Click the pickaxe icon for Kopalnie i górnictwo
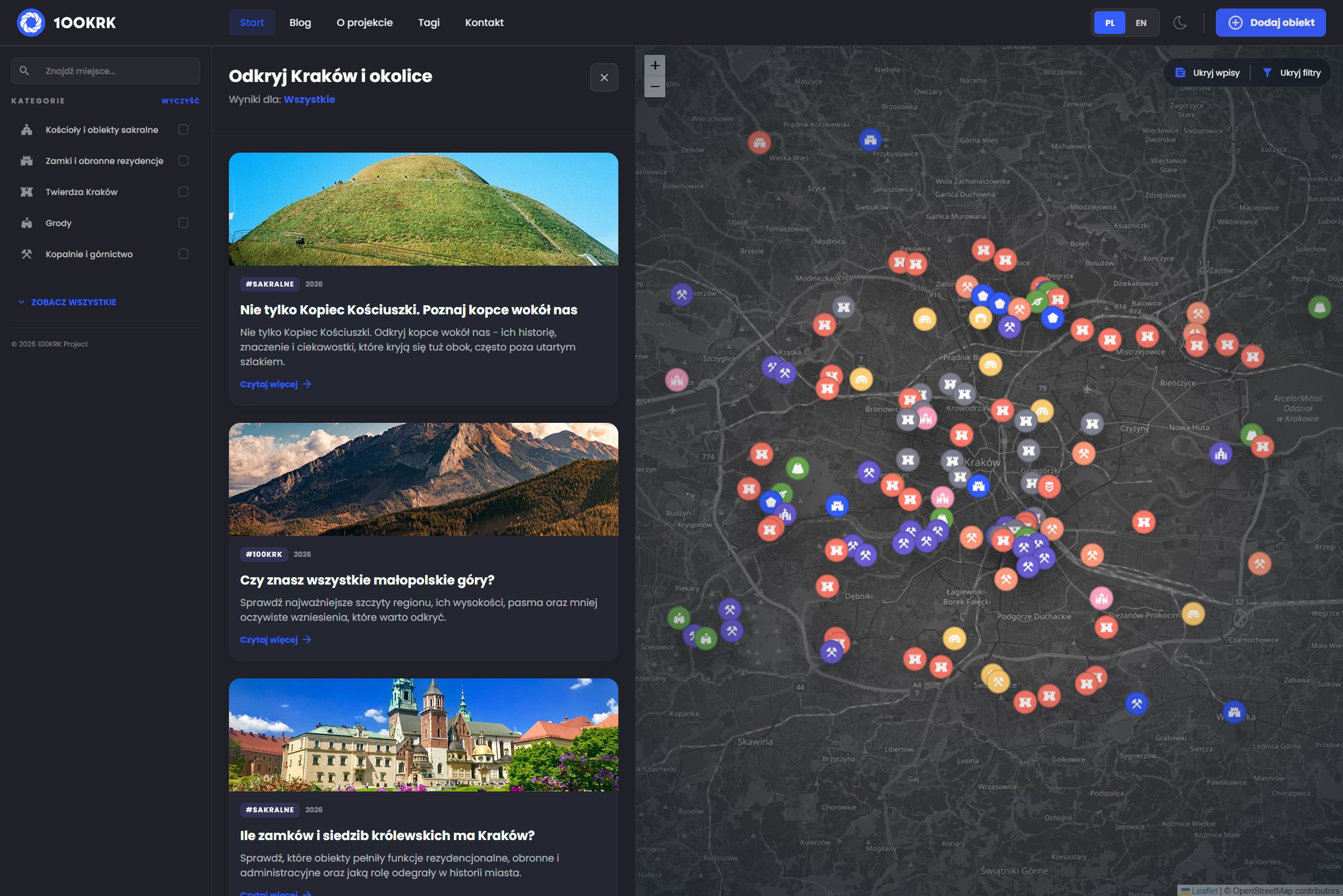The height and width of the screenshot is (896, 1343). [x=26, y=254]
